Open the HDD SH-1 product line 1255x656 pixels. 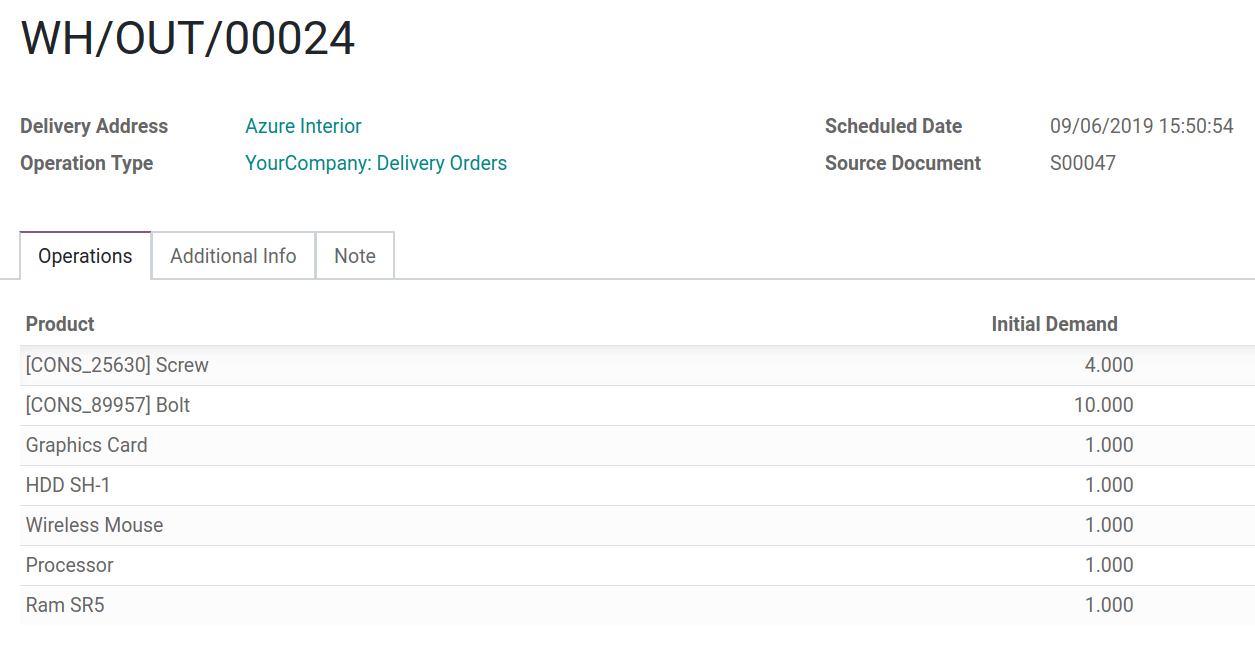click(x=68, y=485)
